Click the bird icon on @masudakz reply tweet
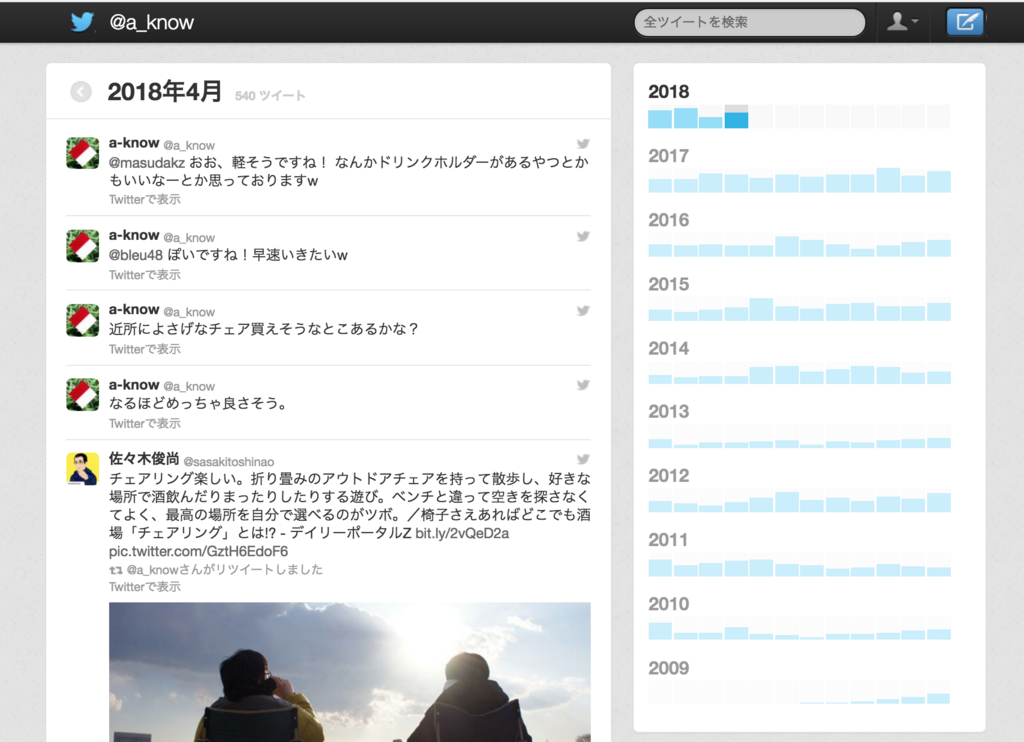Viewport: 1024px width, 742px height. click(583, 144)
